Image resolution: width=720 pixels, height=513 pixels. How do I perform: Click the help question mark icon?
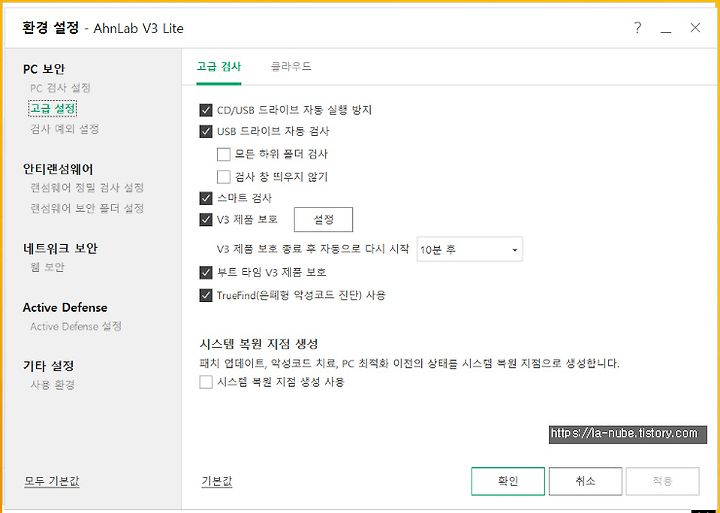coord(637,28)
